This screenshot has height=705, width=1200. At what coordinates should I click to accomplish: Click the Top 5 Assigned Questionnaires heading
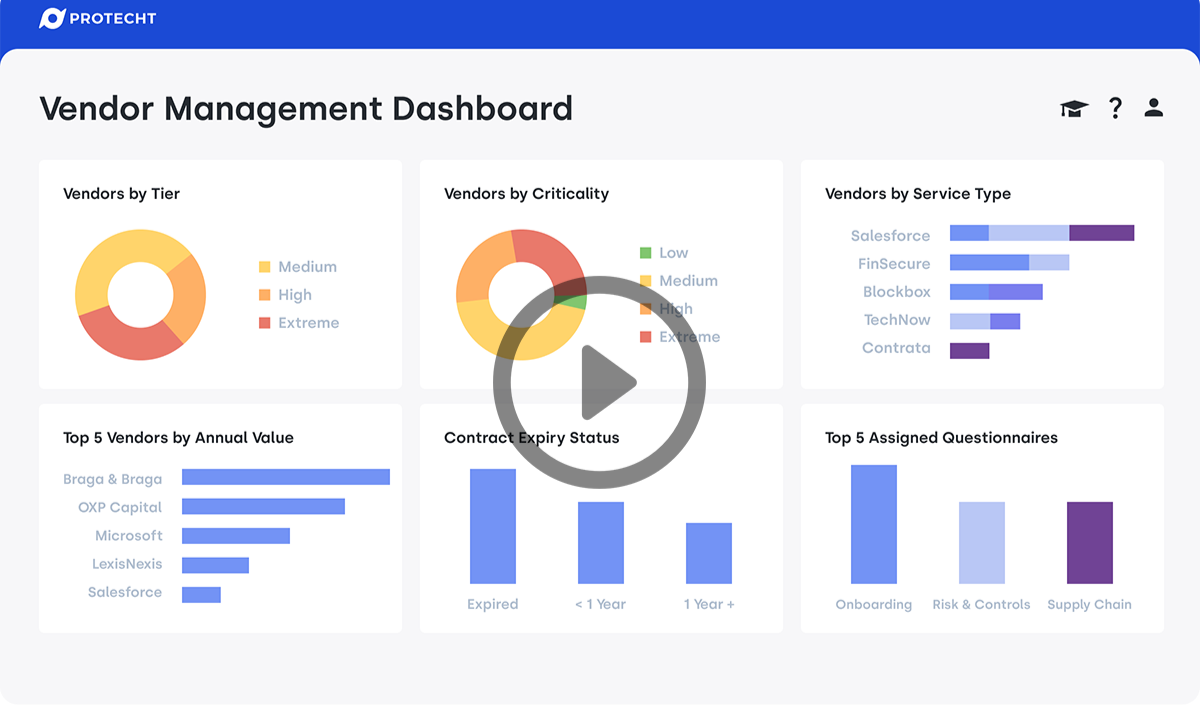pyautogui.click(x=941, y=438)
